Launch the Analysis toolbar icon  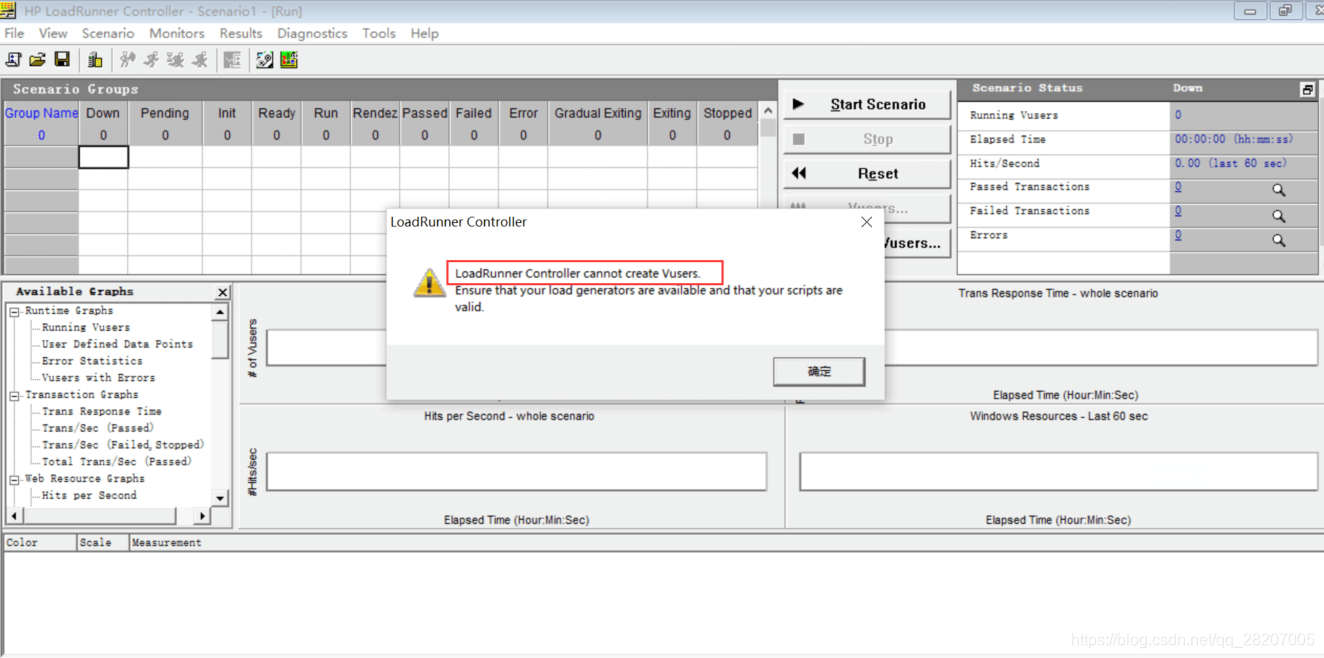pos(289,59)
